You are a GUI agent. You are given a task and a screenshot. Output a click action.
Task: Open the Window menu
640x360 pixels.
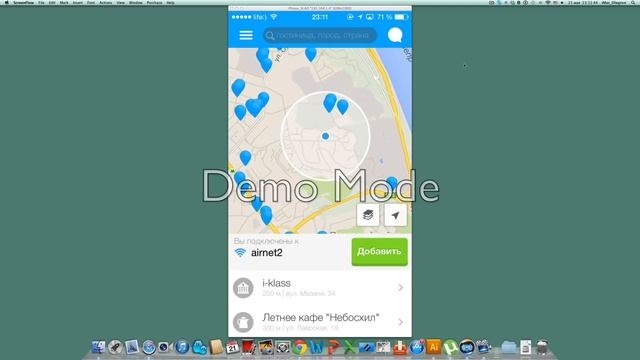click(136, 2)
